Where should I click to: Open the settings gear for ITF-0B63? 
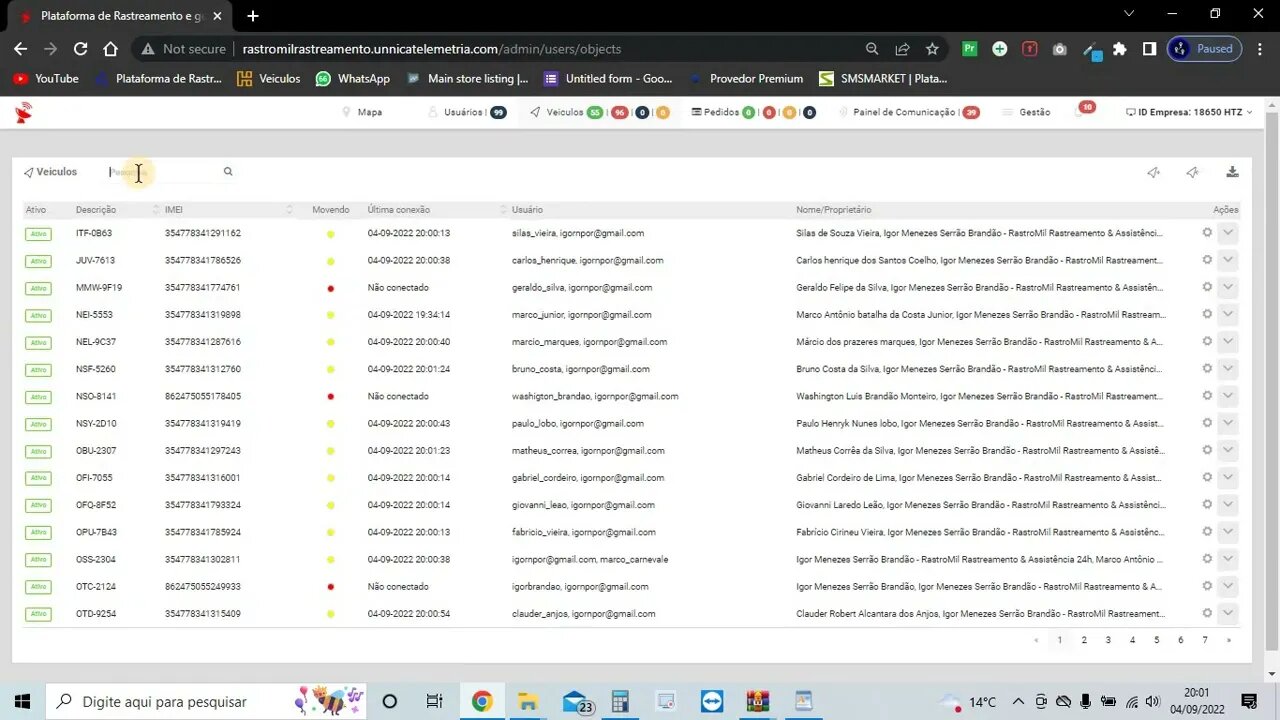tap(1207, 232)
